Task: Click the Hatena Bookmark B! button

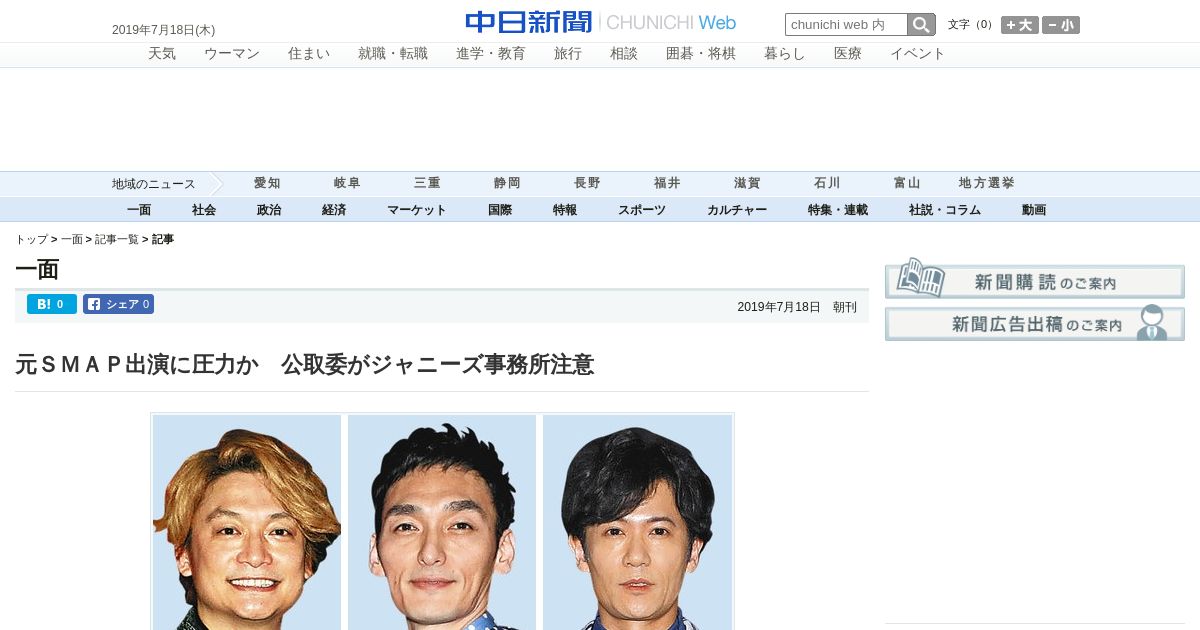Action: tap(52, 304)
